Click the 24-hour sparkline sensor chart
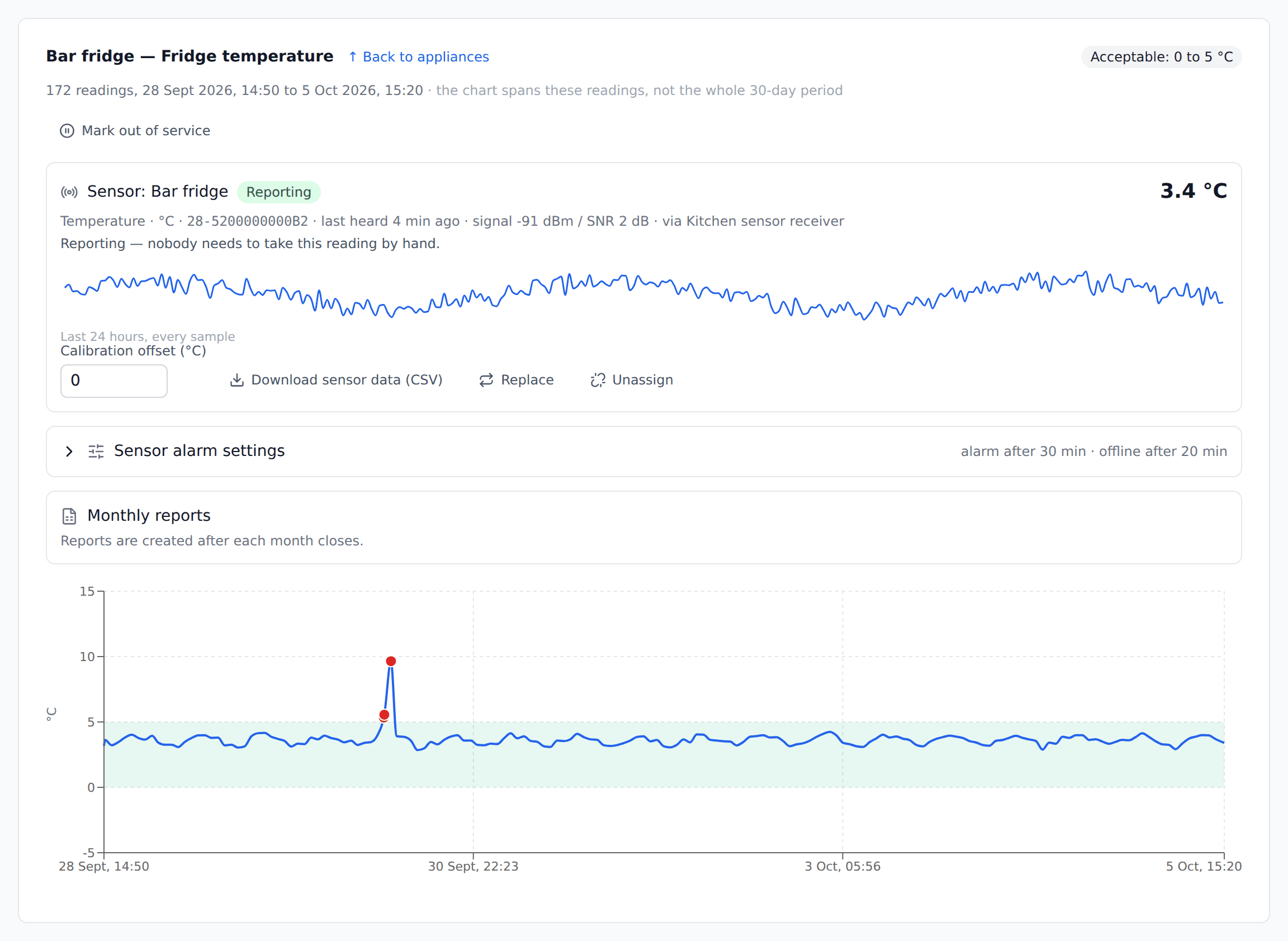 click(643, 295)
